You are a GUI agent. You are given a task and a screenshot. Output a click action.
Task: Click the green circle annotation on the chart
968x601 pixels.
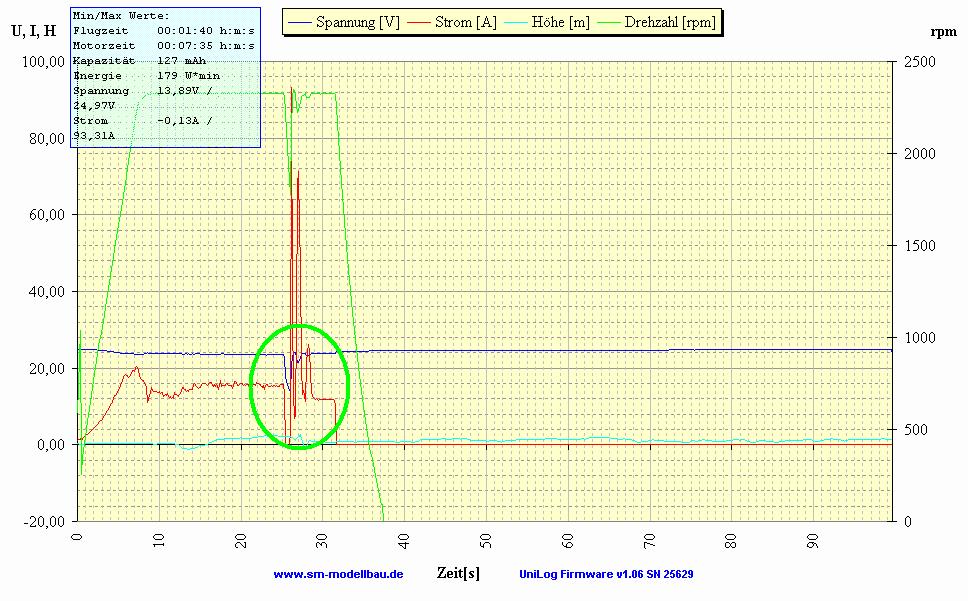coord(299,387)
